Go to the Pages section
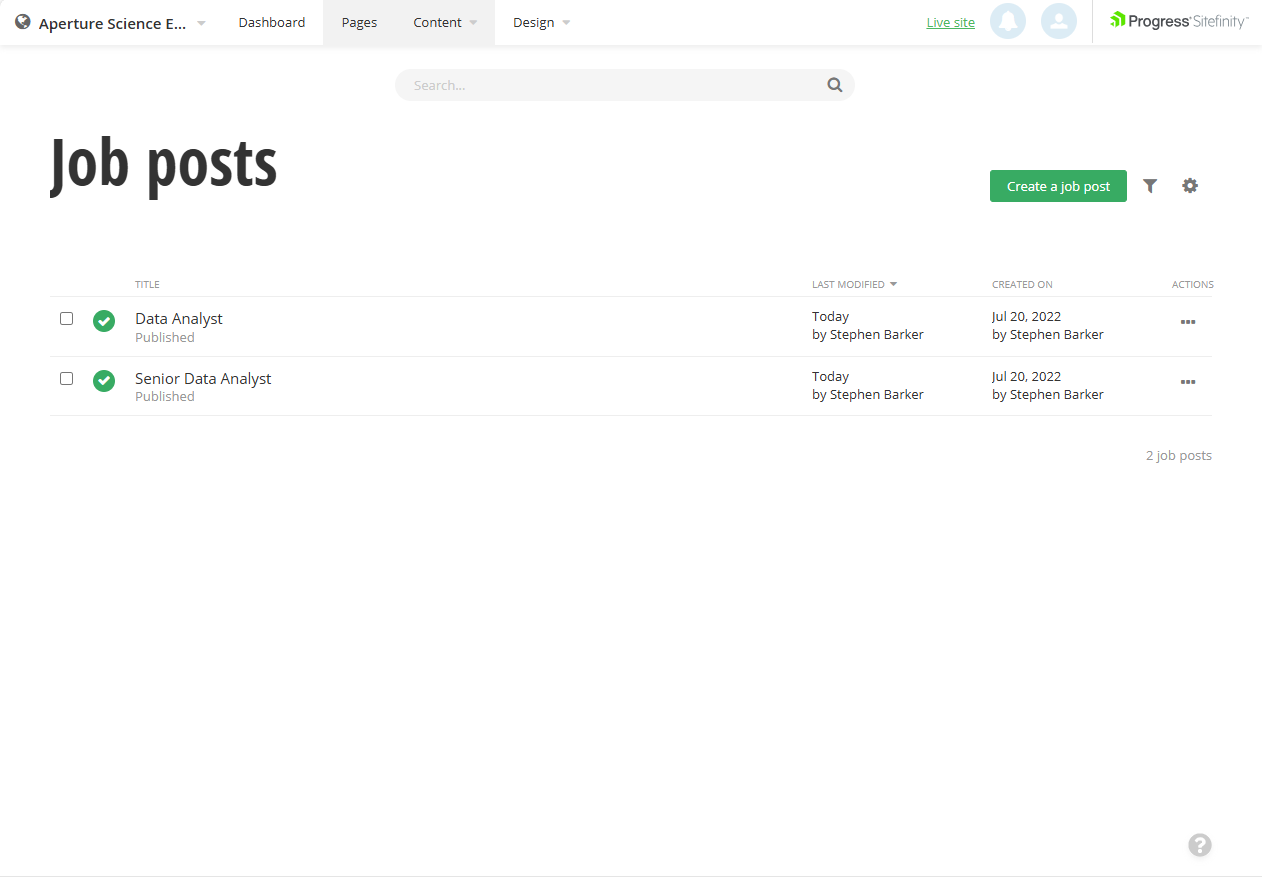Screen dimensions: 1262x877 point(358,22)
